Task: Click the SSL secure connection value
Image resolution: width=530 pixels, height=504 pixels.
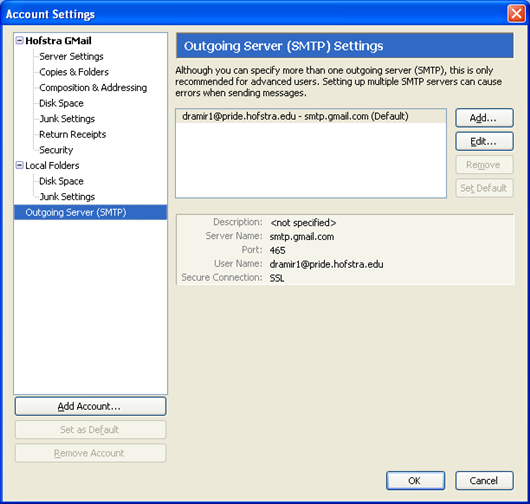Action: (276, 278)
